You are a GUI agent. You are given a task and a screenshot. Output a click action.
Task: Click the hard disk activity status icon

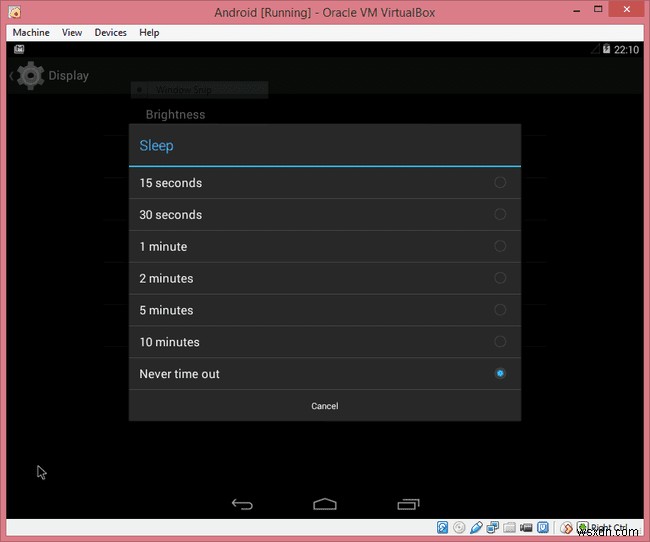point(442,527)
